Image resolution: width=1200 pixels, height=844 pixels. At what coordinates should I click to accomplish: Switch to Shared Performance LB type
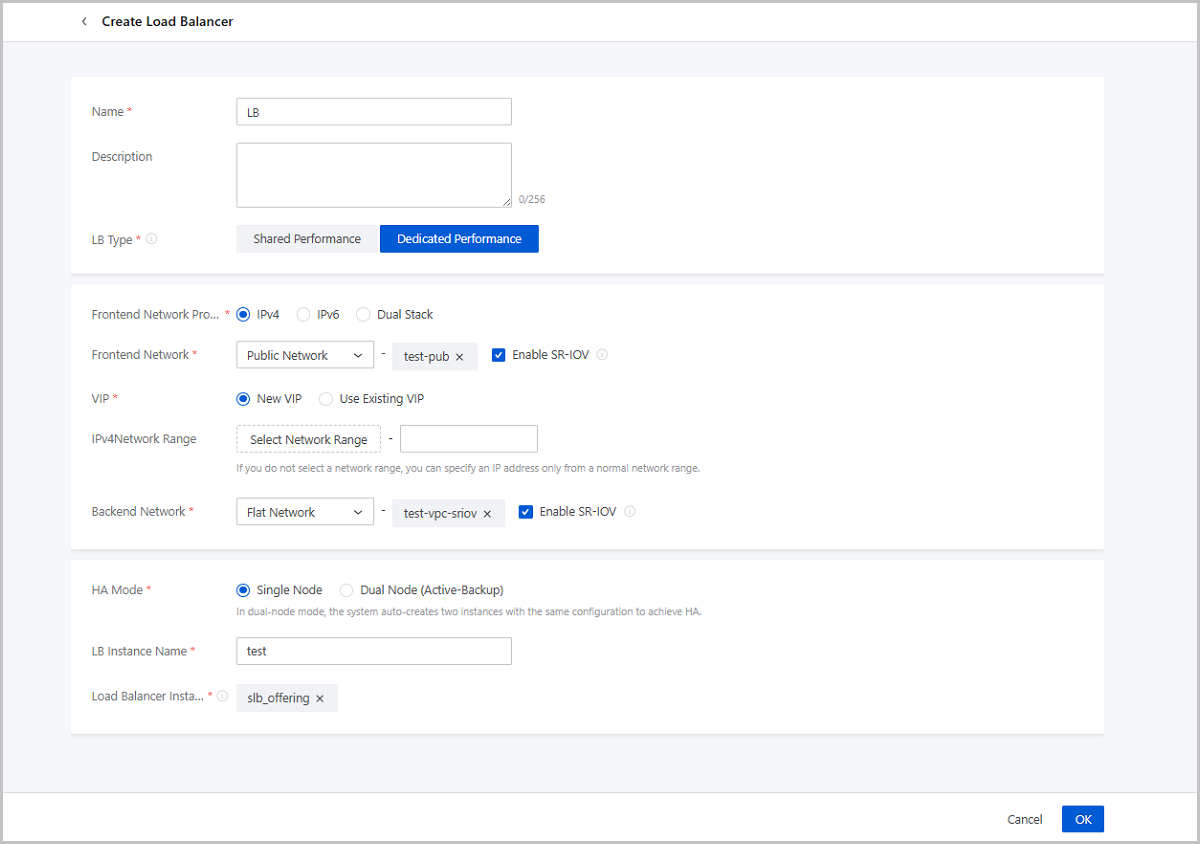[307, 239]
